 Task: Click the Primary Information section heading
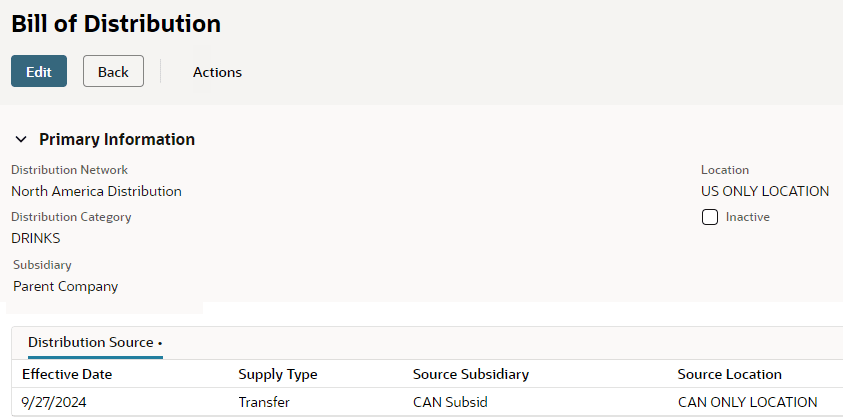pyautogui.click(x=117, y=140)
